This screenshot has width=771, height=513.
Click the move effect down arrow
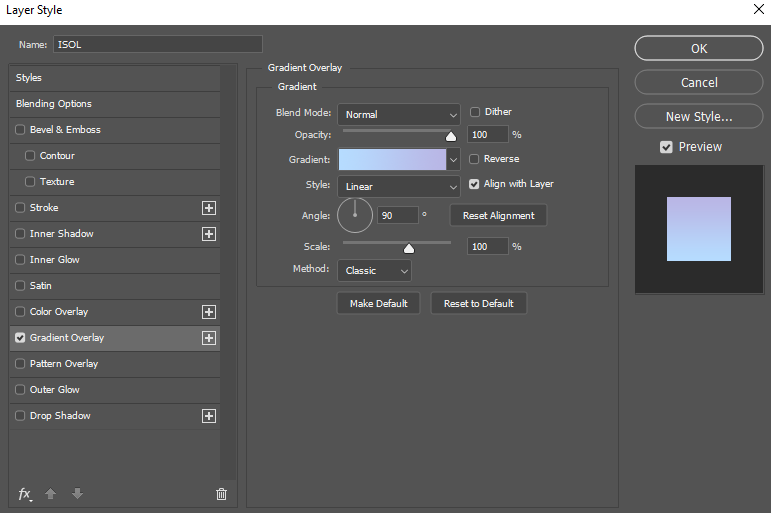(x=77, y=493)
